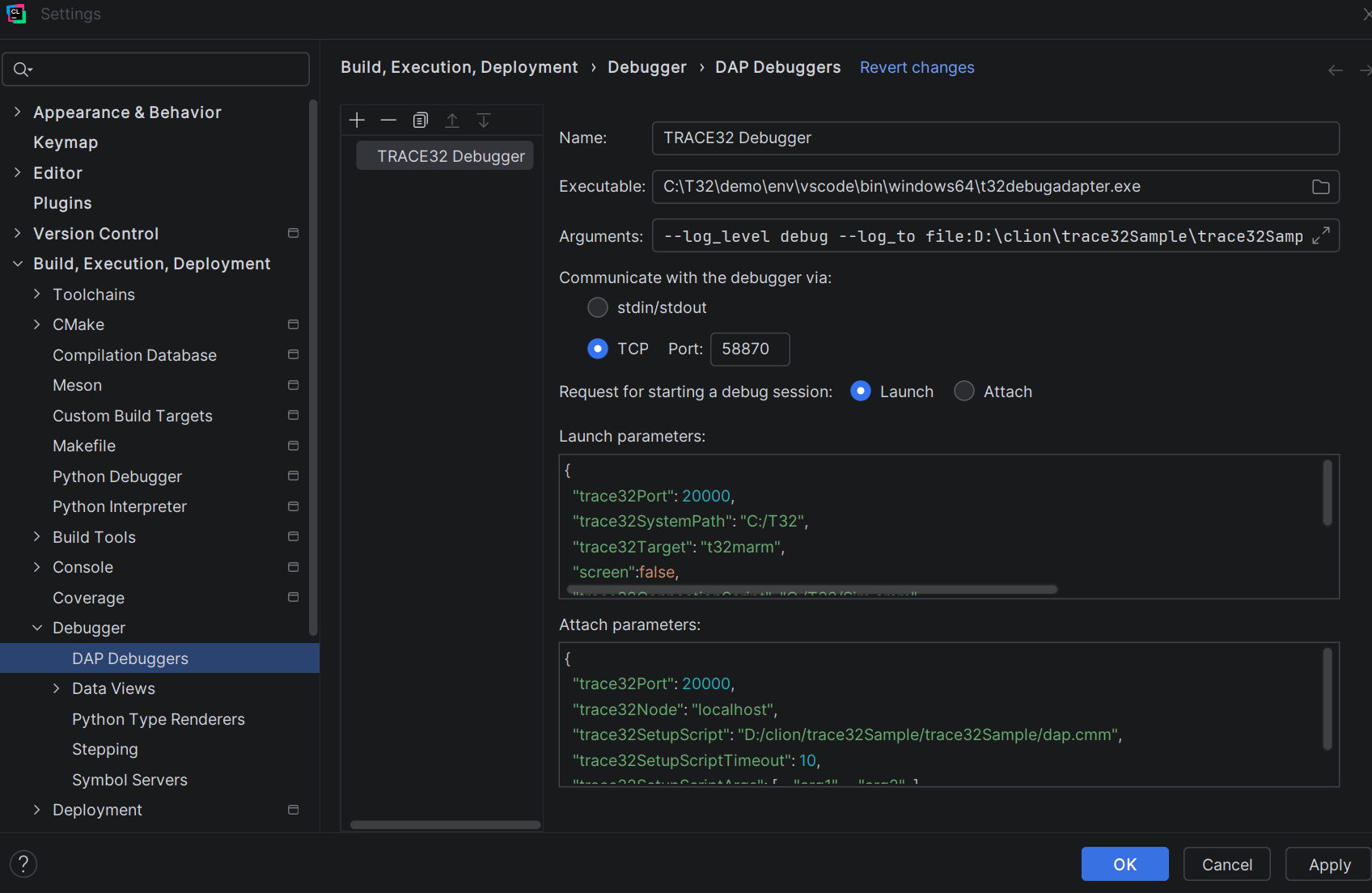Click project-level marker beside Python Interpreter
The image size is (1372, 893).
293,506
